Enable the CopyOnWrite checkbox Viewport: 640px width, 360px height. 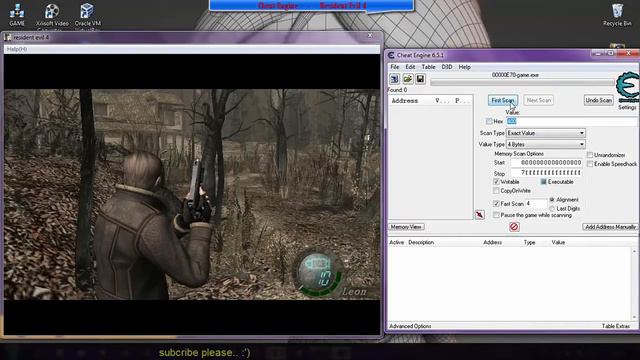[496, 191]
